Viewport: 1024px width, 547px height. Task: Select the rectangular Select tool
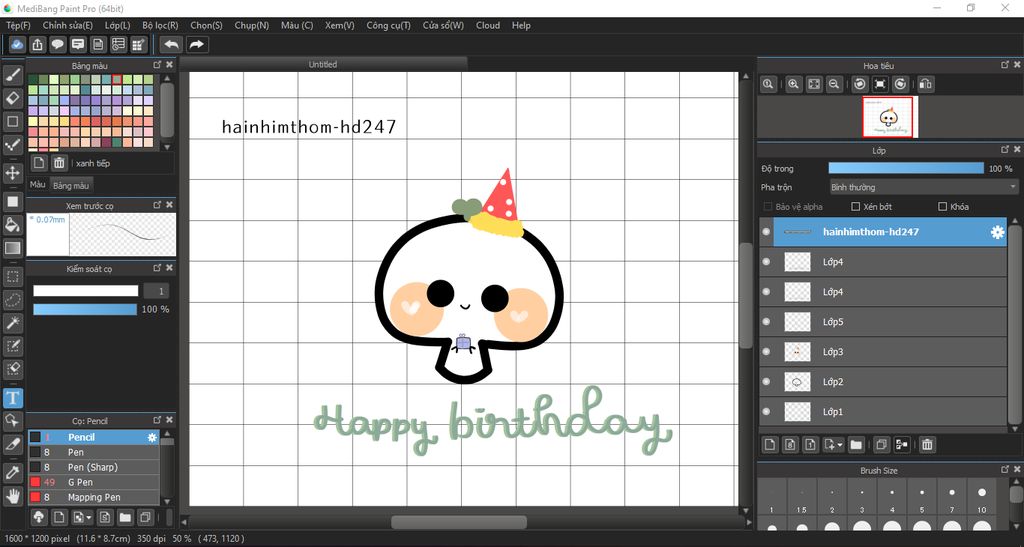coord(12,277)
